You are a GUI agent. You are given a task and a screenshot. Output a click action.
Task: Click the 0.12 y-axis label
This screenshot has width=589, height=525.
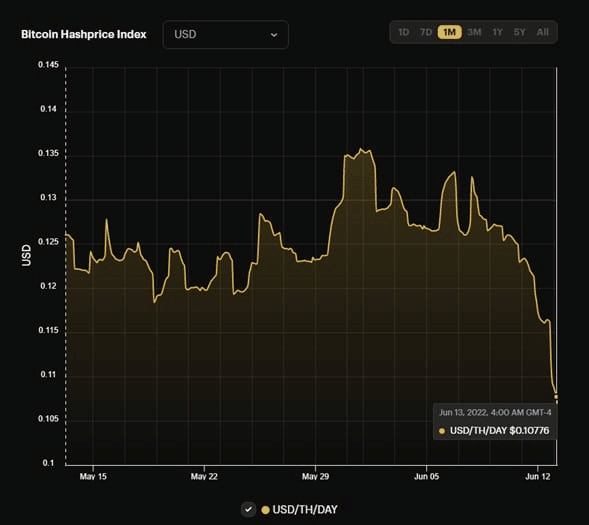click(48, 286)
